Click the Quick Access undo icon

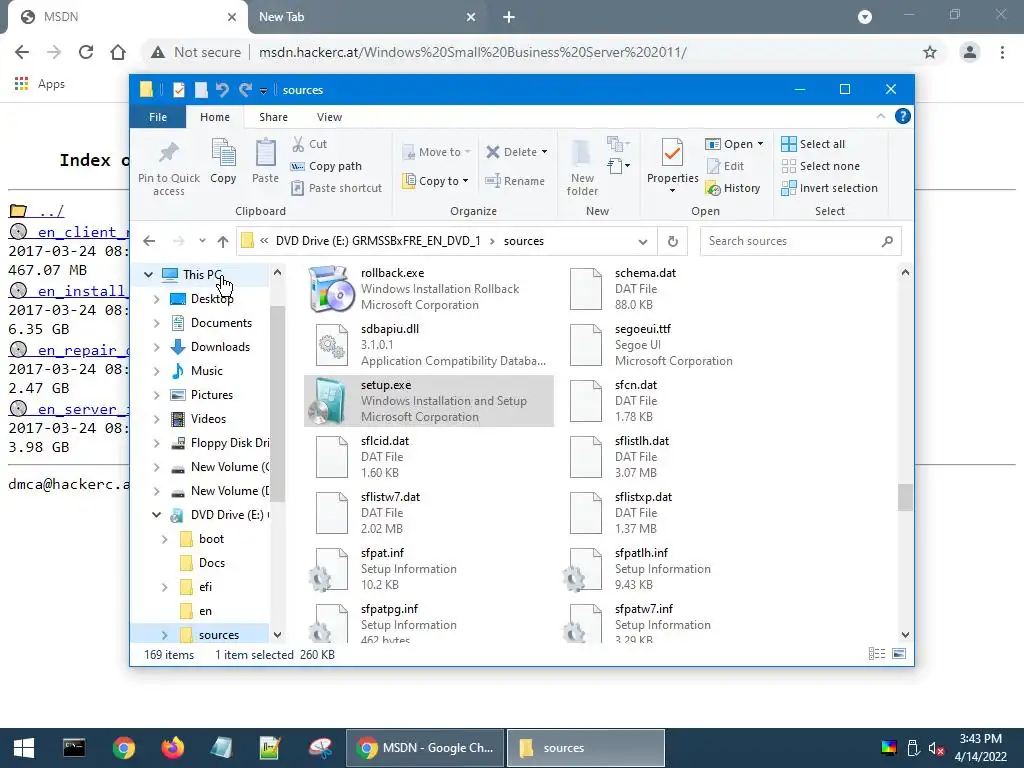pyautogui.click(x=222, y=89)
